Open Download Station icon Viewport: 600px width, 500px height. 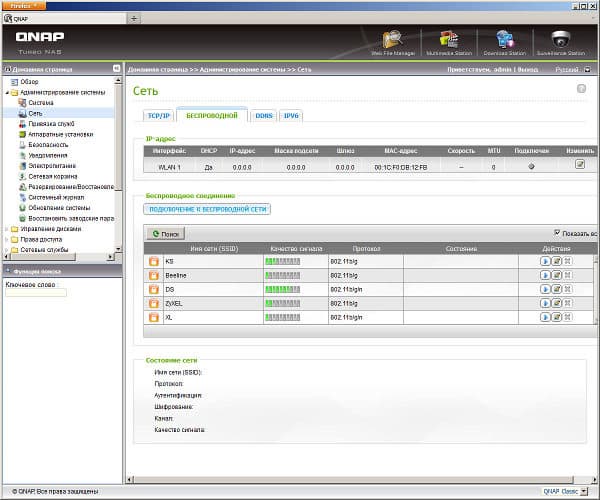pyautogui.click(x=504, y=41)
